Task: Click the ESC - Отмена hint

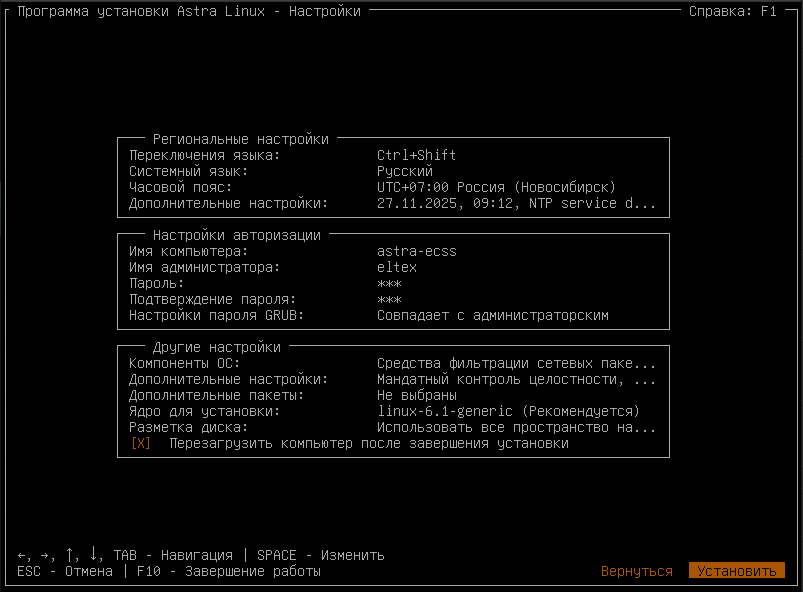Action: tap(65, 571)
